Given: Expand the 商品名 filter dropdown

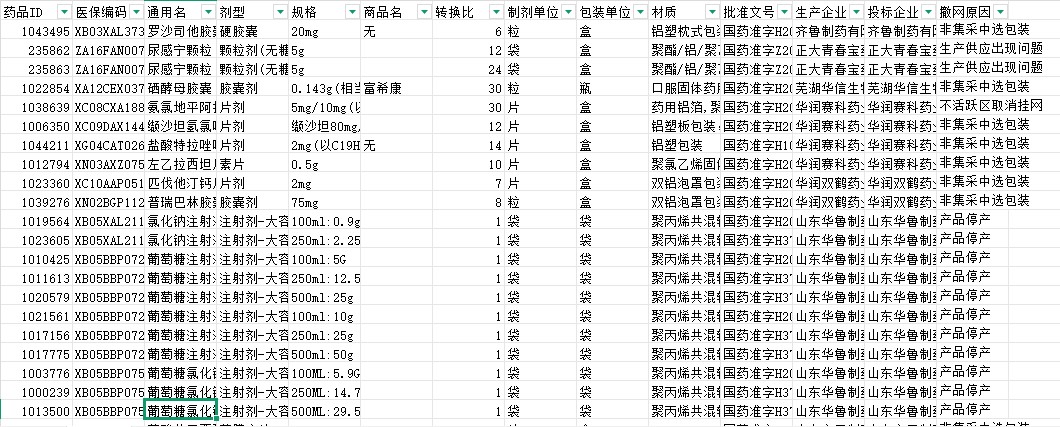Looking at the screenshot, I should (x=424, y=12).
